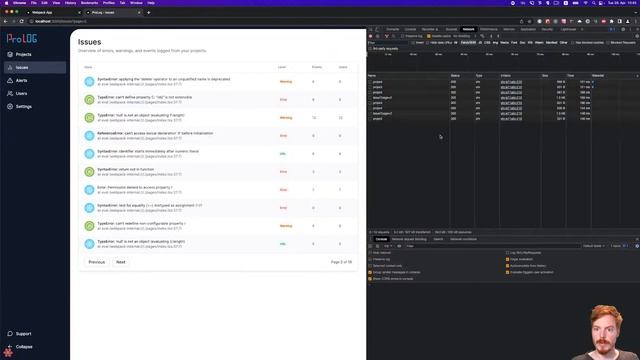Screen dimensions: 640x360
Task: Click the avatar of 'delete operator' issue row
Action: [x=89, y=82]
